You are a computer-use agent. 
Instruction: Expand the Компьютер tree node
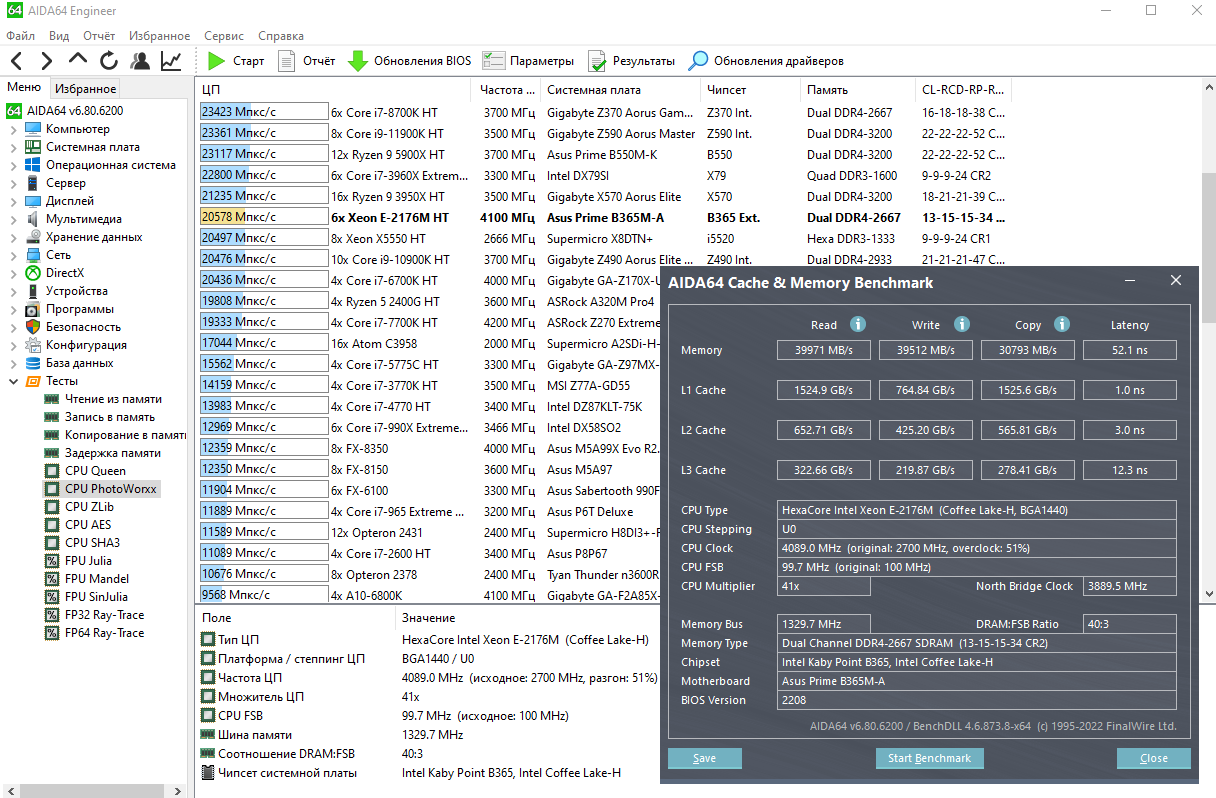coord(13,129)
